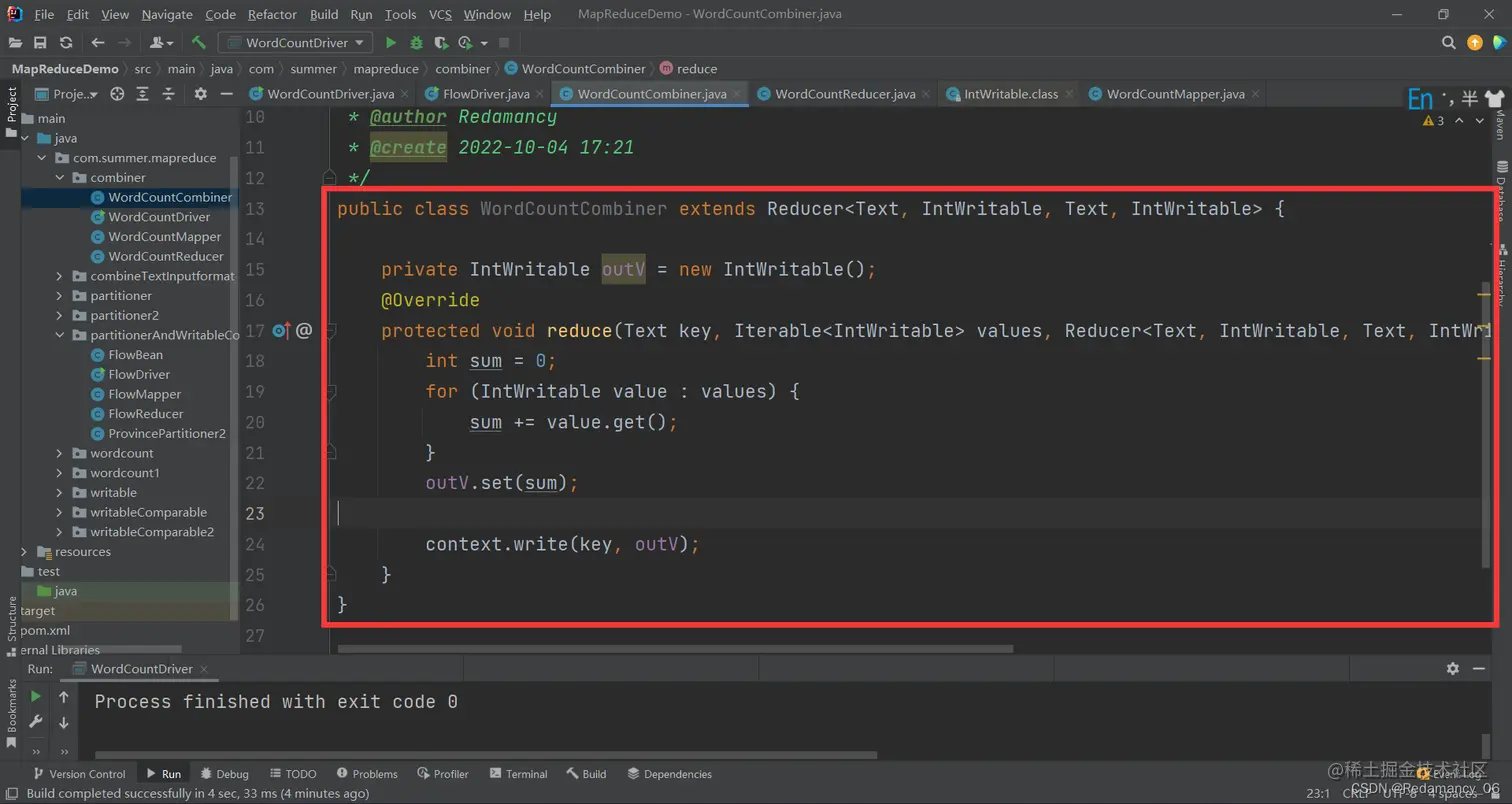Open the Project view selector dropdown

point(67,94)
